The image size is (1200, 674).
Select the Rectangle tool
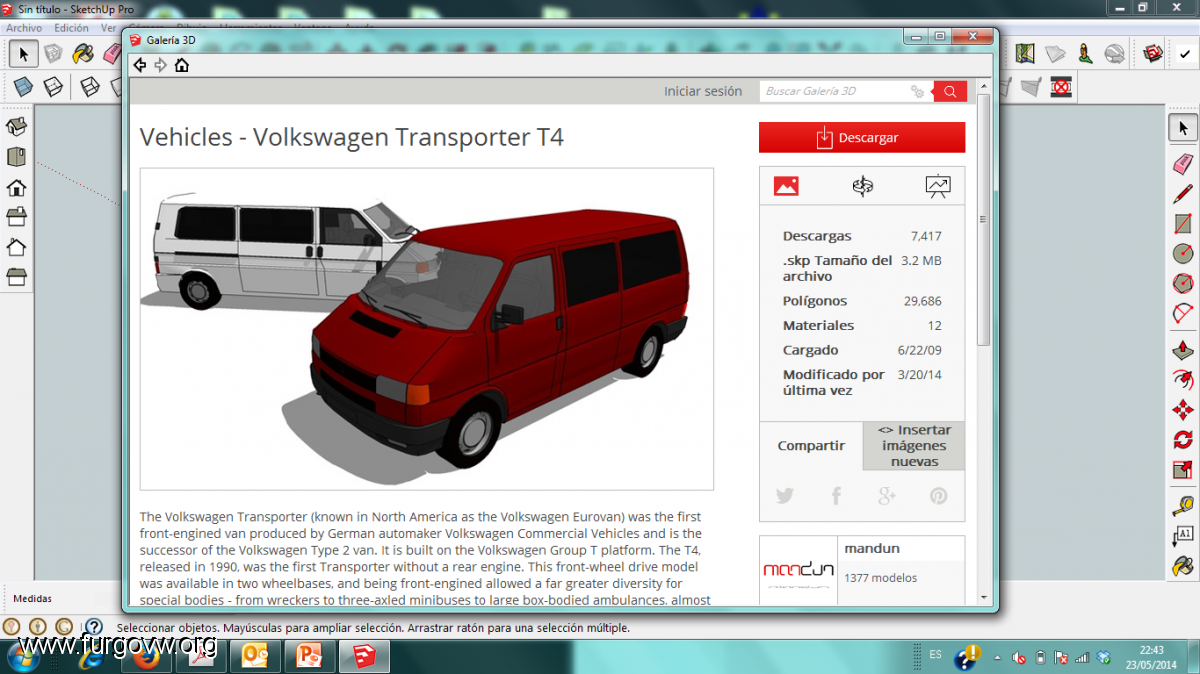tap(1183, 223)
